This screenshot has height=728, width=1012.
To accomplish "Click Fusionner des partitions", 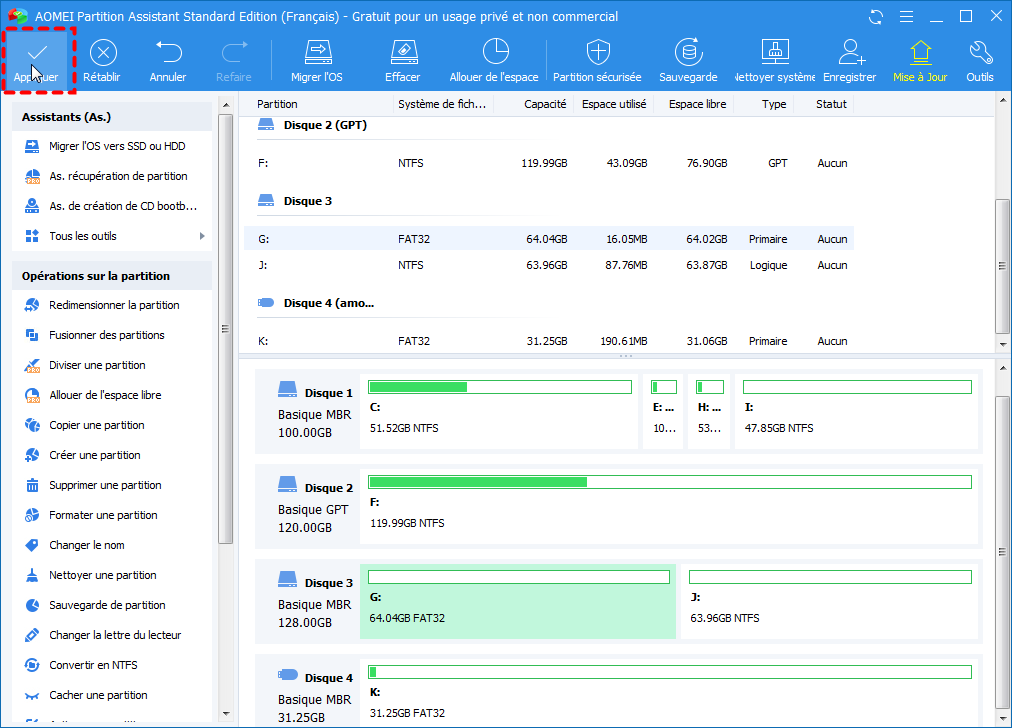I will coord(106,335).
